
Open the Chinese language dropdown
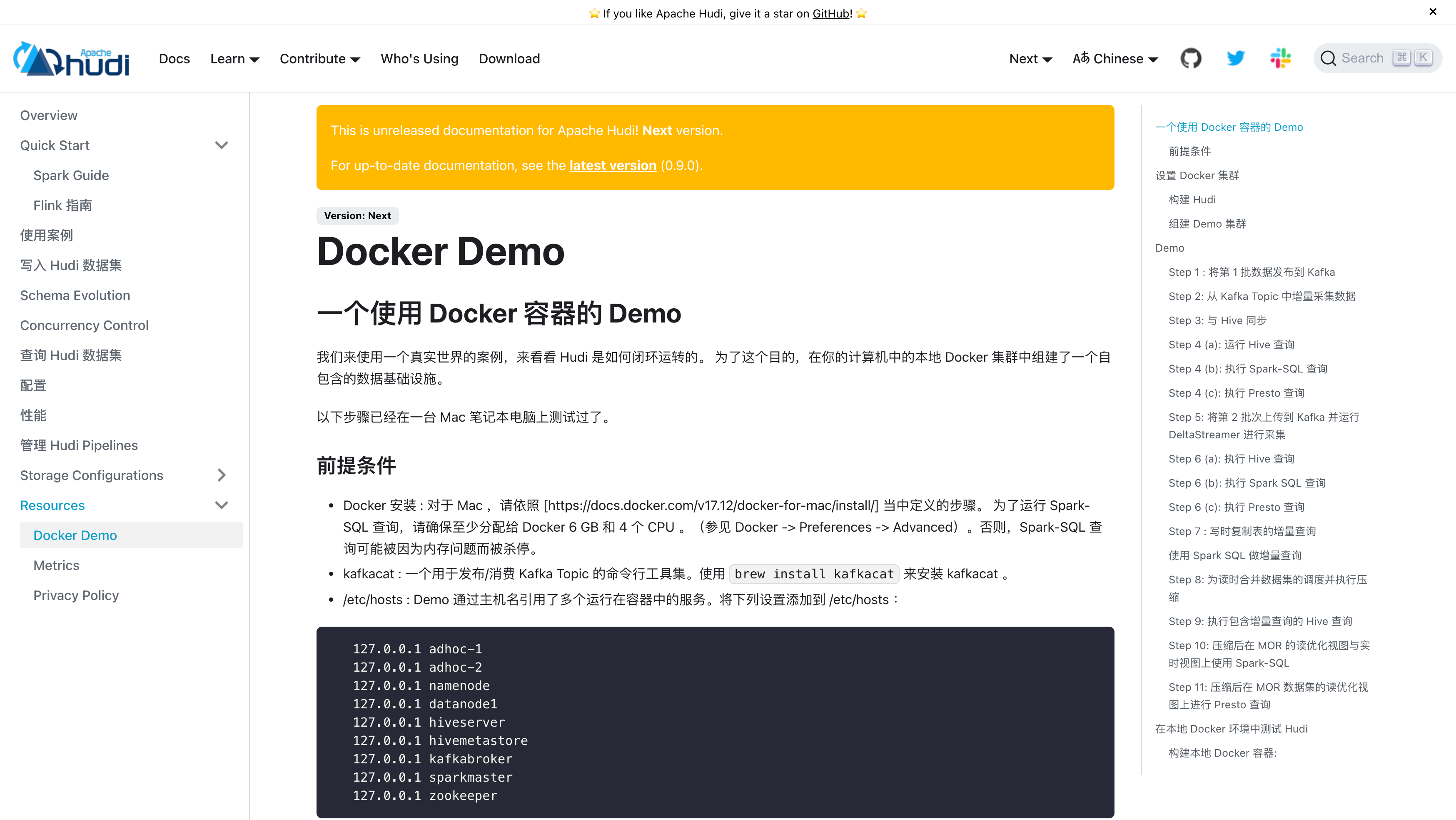click(1115, 59)
